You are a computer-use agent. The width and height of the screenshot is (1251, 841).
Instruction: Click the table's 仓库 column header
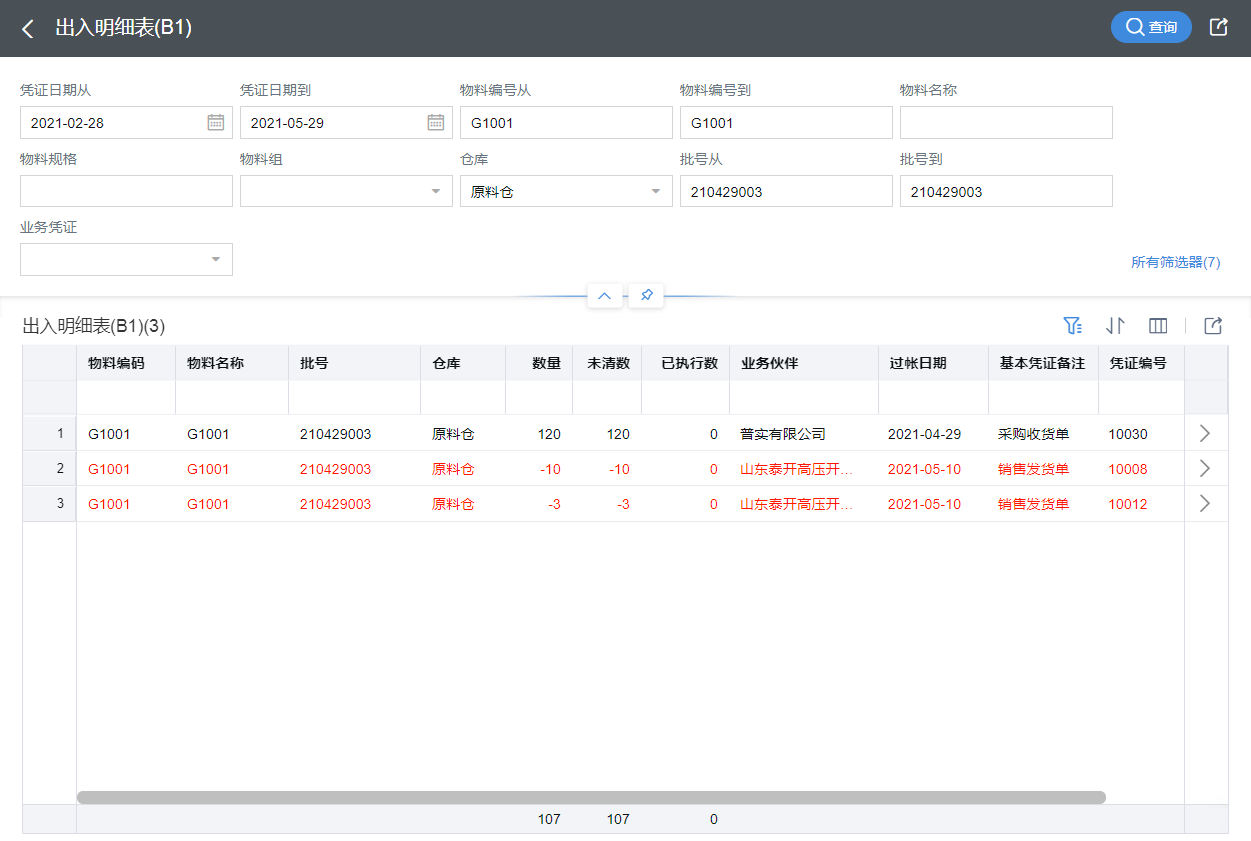(463, 363)
